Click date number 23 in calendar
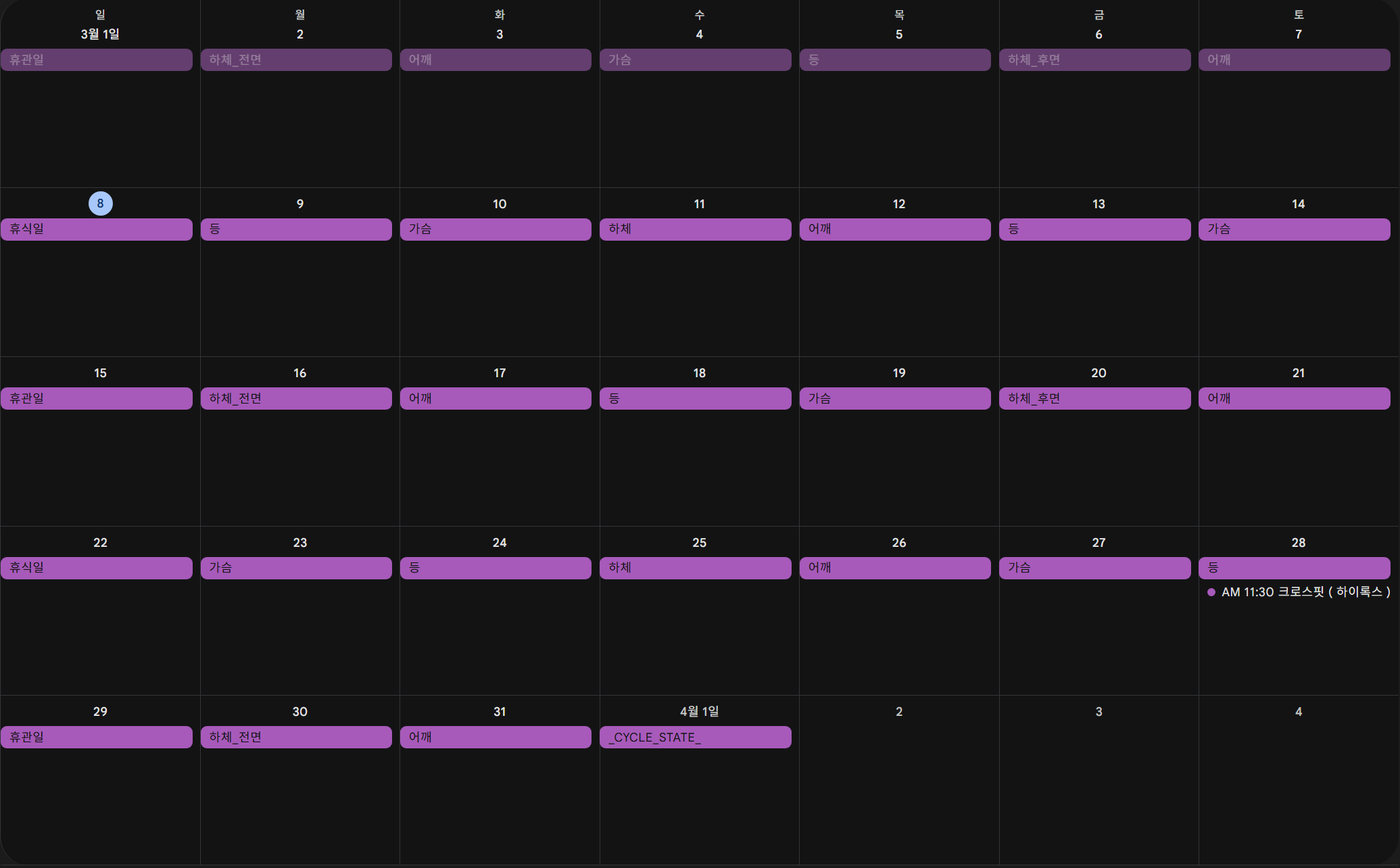 point(299,543)
